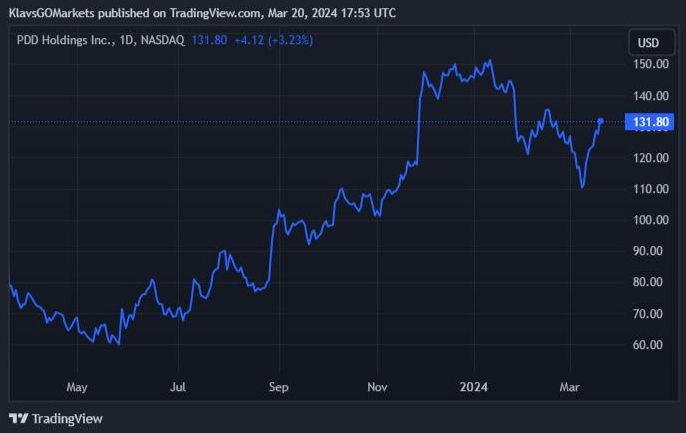This screenshot has width=686, height=433.
Task: Click the 150.00 price scale label
Action: [650, 64]
